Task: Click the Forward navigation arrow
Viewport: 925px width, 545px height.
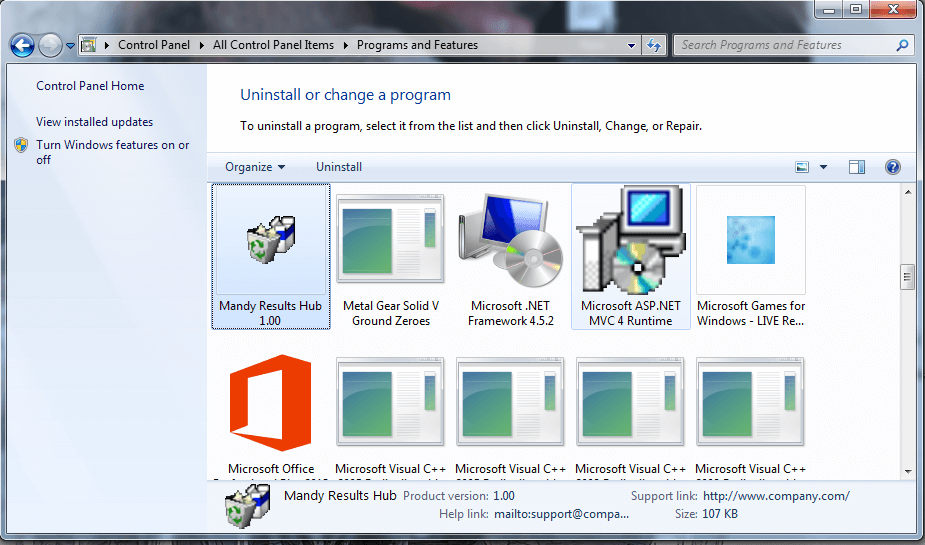Action: [x=50, y=45]
